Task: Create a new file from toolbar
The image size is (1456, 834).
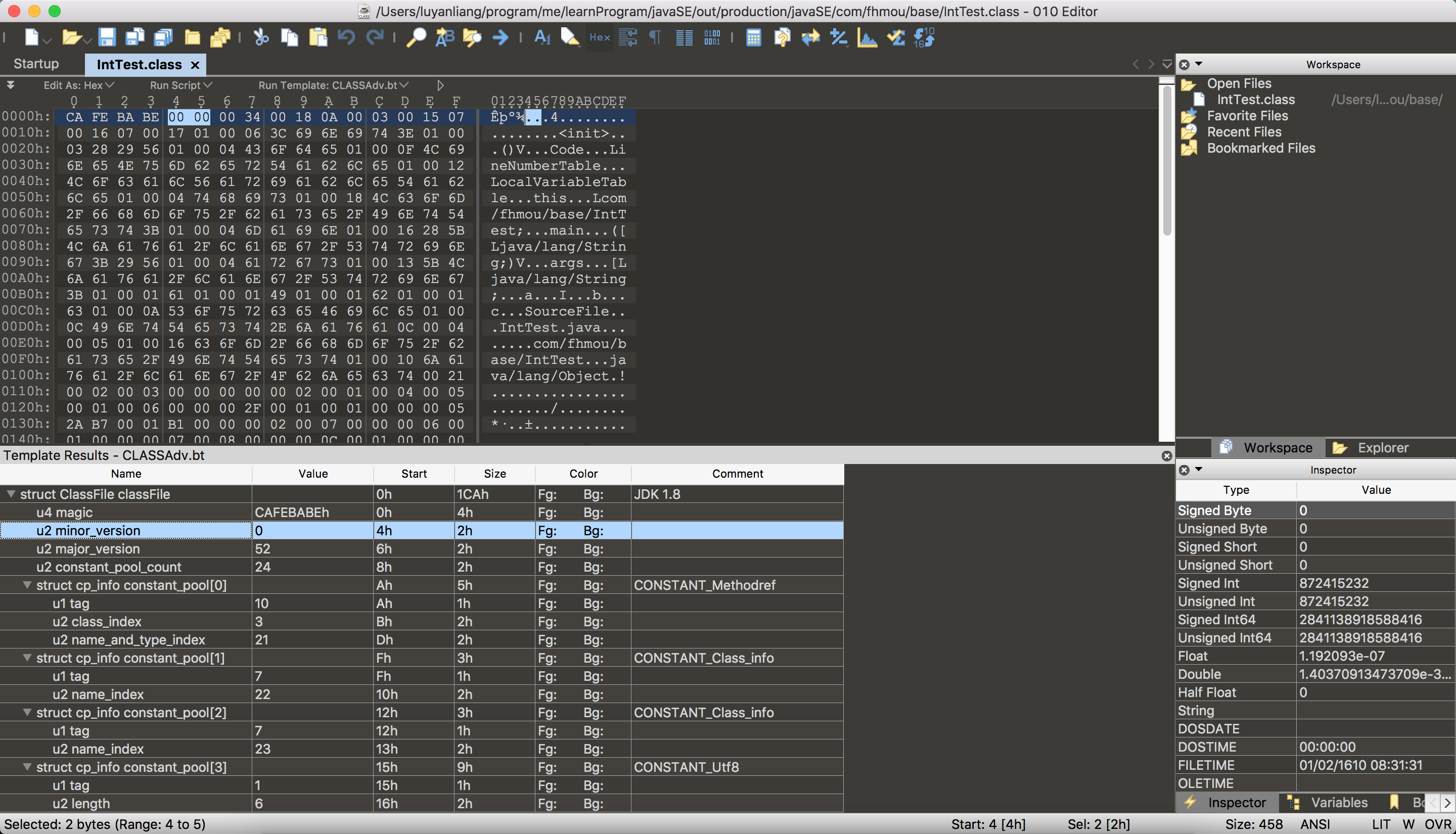Action: (31, 38)
